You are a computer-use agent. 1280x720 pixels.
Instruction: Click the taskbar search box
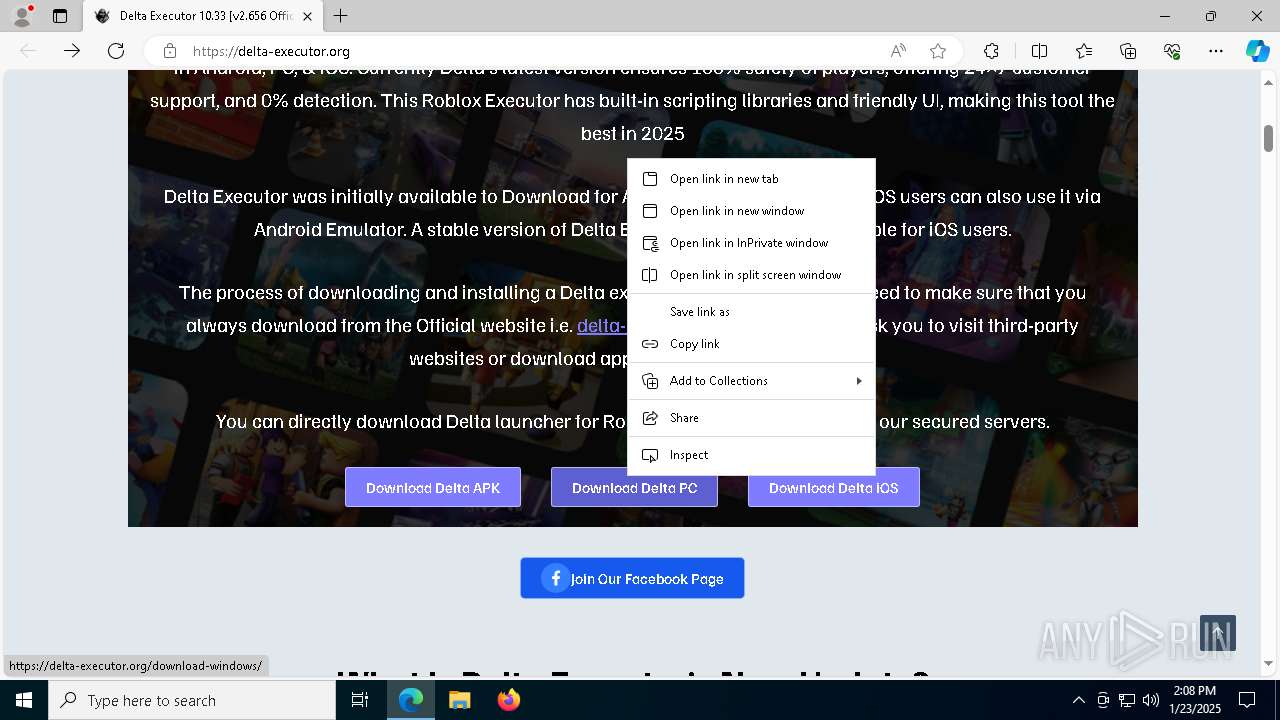[x=192, y=700]
